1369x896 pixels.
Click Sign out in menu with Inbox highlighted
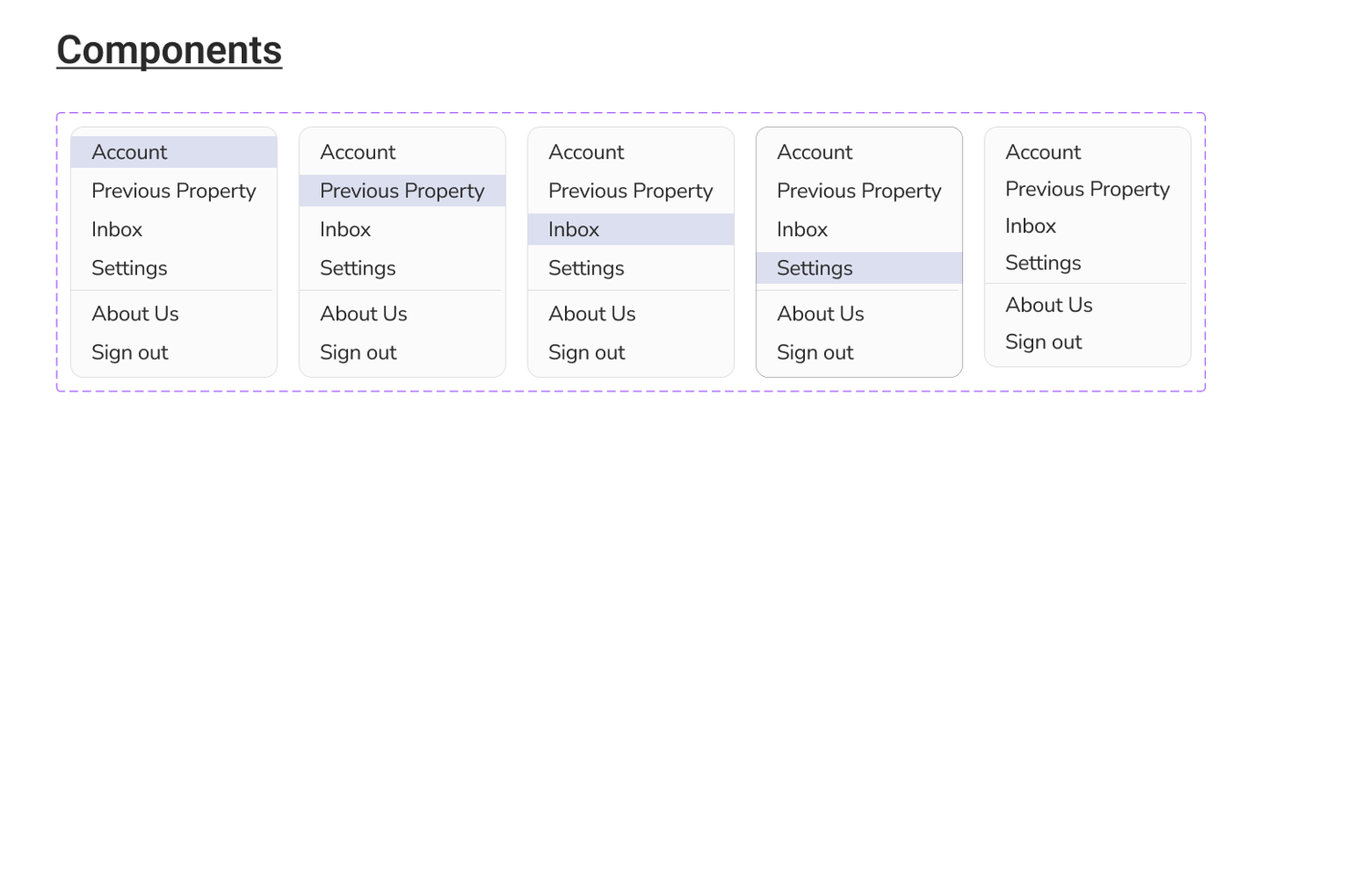(x=586, y=352)
